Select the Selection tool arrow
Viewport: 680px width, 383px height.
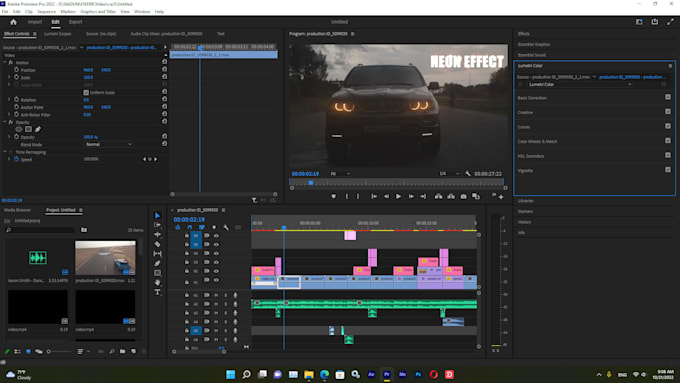click(x=157, y=216)
